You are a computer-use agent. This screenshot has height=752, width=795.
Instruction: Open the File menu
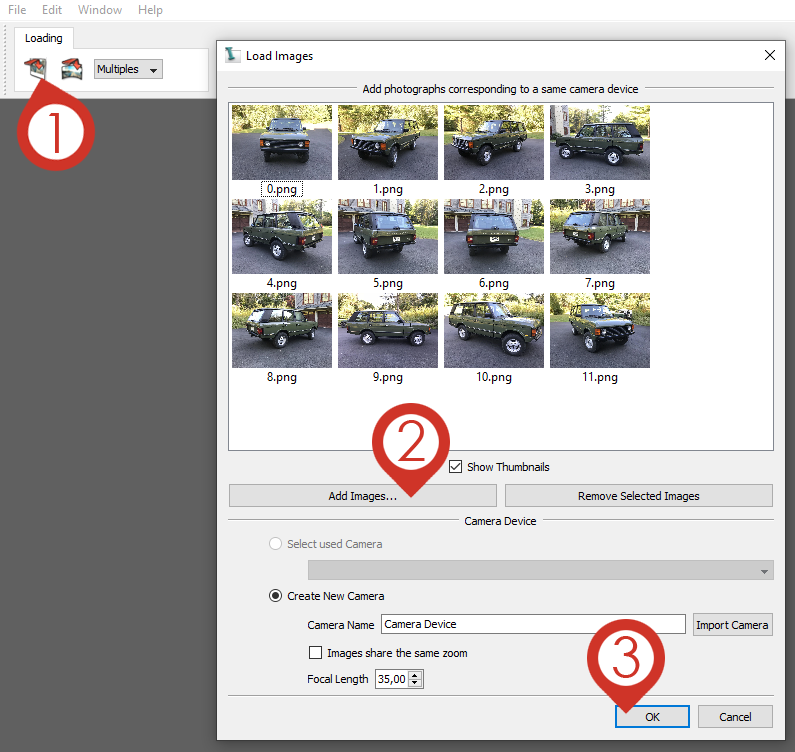pos(17,10)
